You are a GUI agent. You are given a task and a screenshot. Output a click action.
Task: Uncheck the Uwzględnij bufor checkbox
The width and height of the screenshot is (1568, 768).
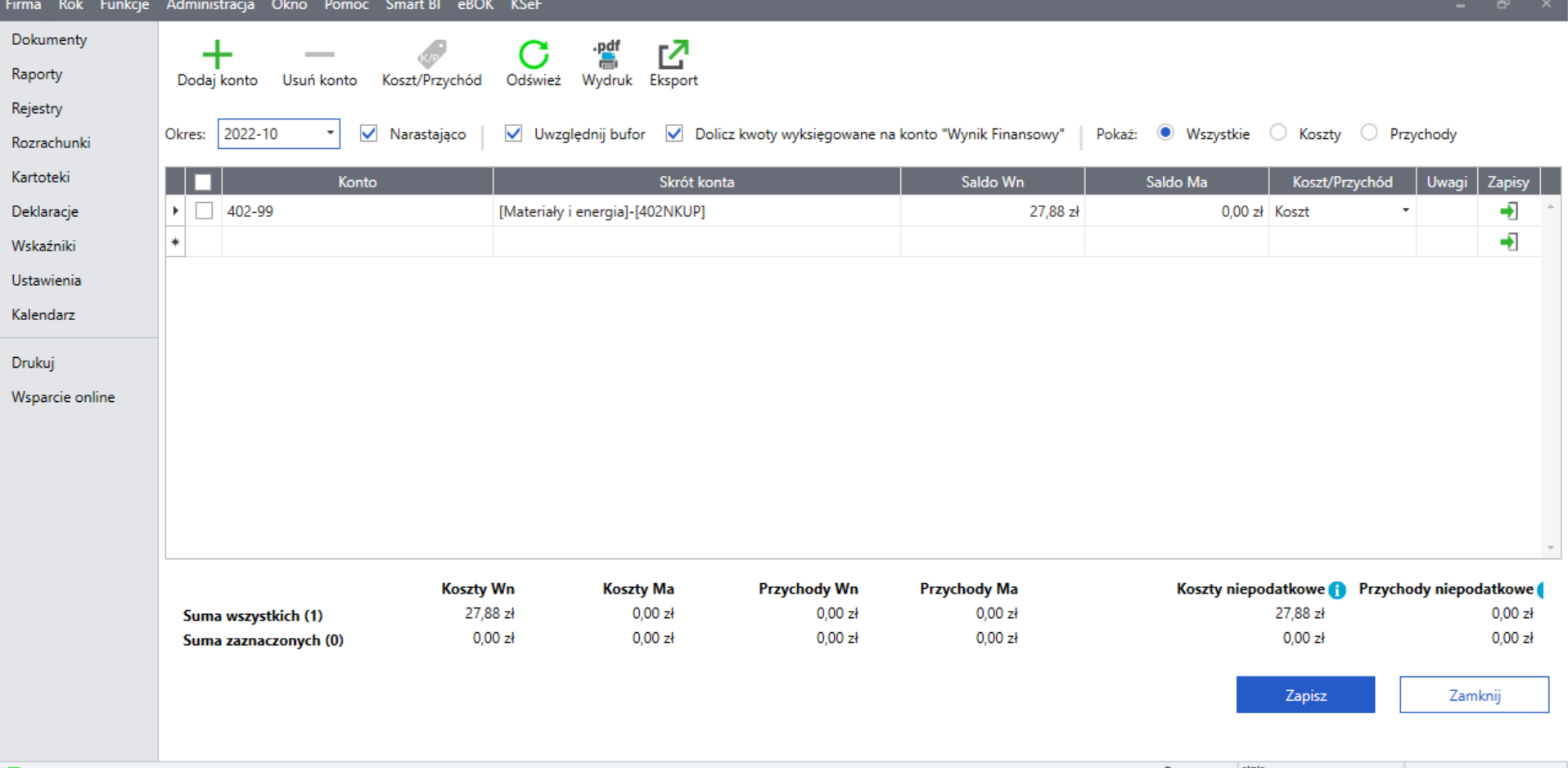(513, 133)
